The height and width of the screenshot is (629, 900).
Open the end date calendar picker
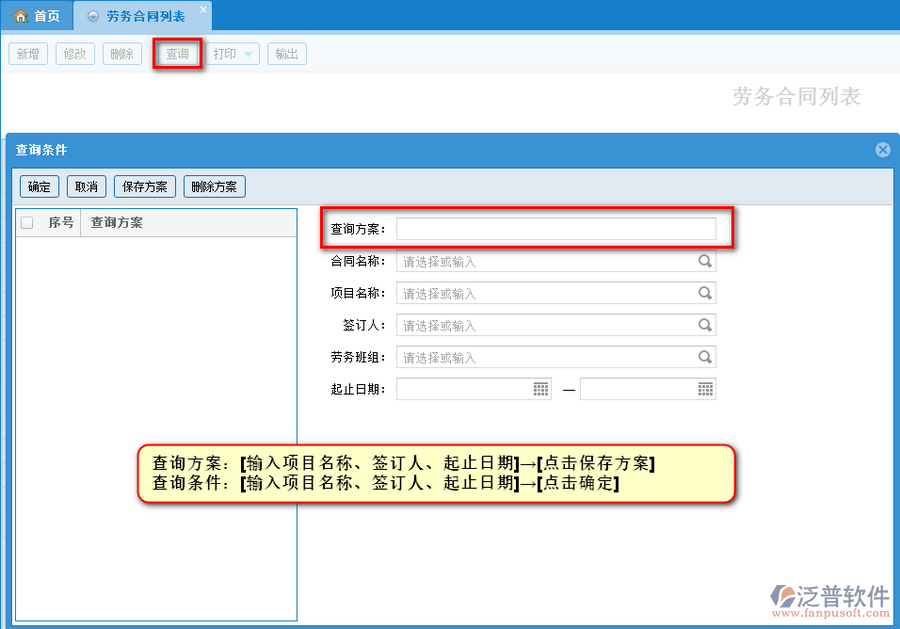(x=705, y=389)
